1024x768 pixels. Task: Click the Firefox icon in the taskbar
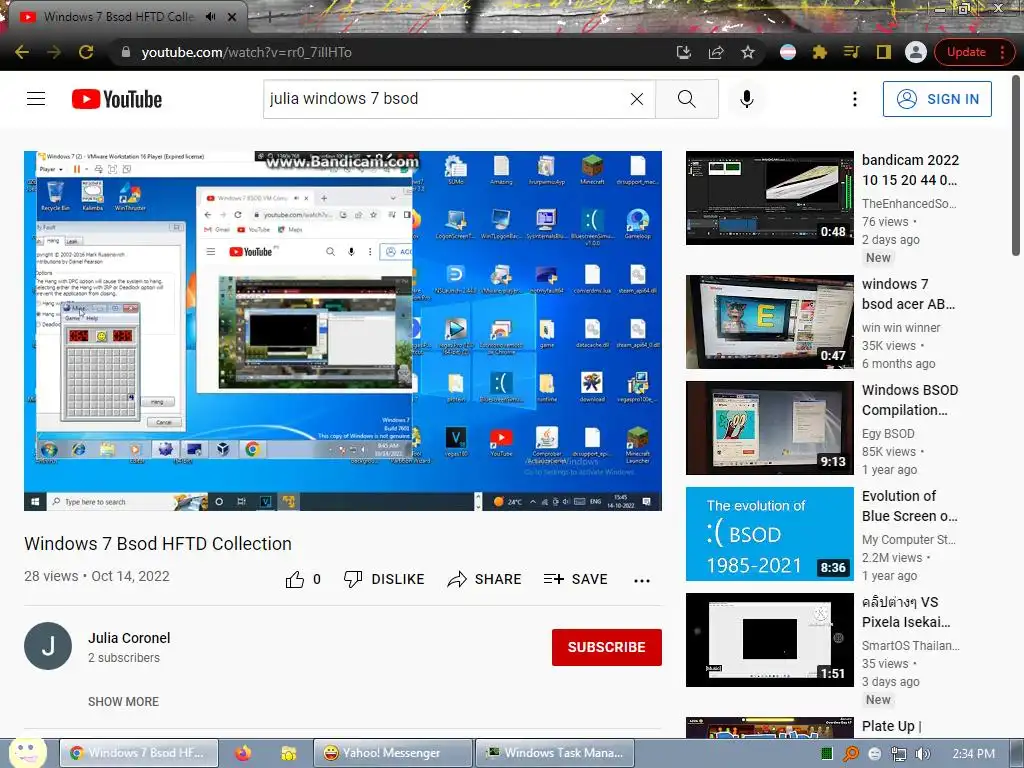pyautogui.click(x=243, y=753)
